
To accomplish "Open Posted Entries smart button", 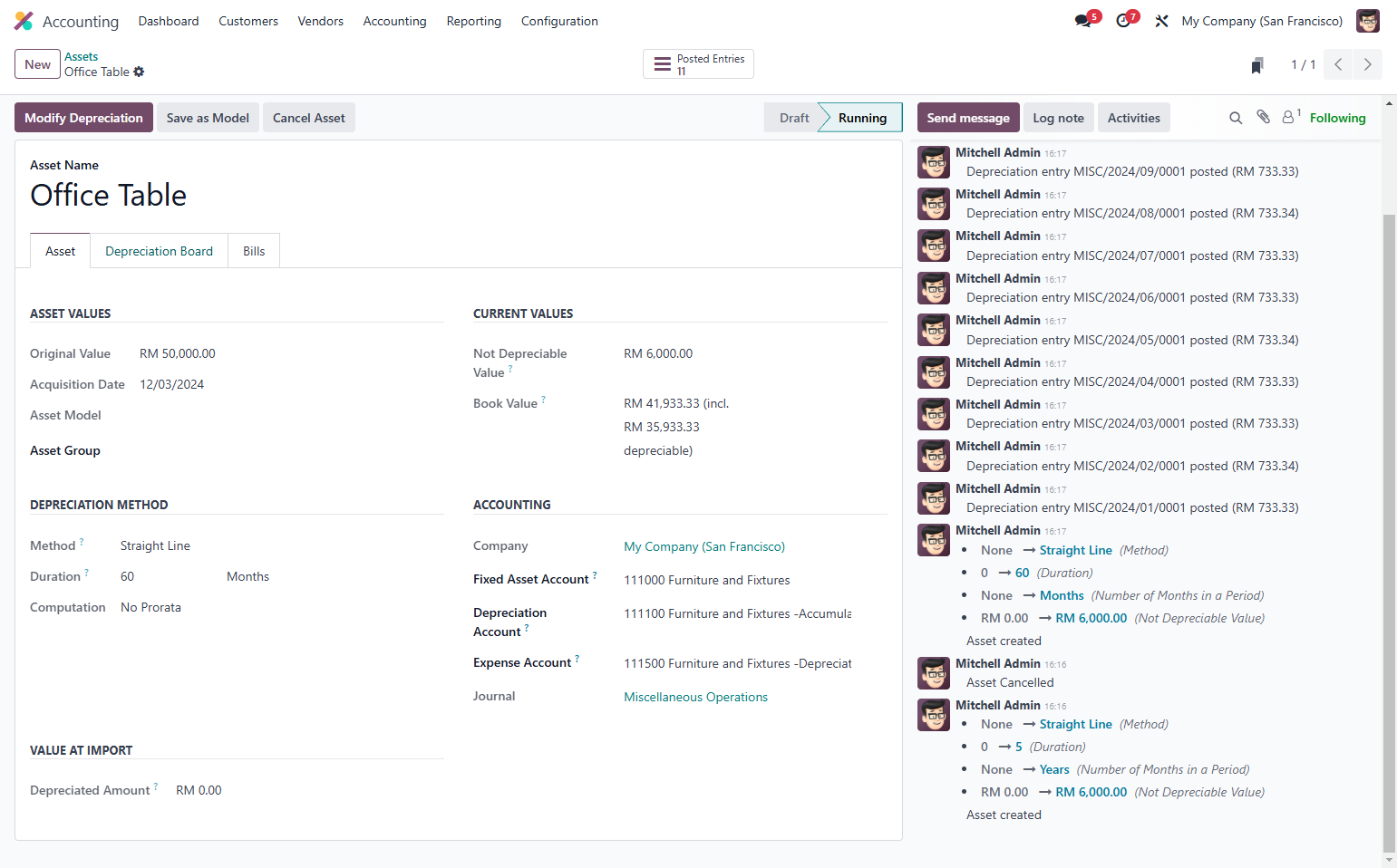I will click(x=698, y=64).
